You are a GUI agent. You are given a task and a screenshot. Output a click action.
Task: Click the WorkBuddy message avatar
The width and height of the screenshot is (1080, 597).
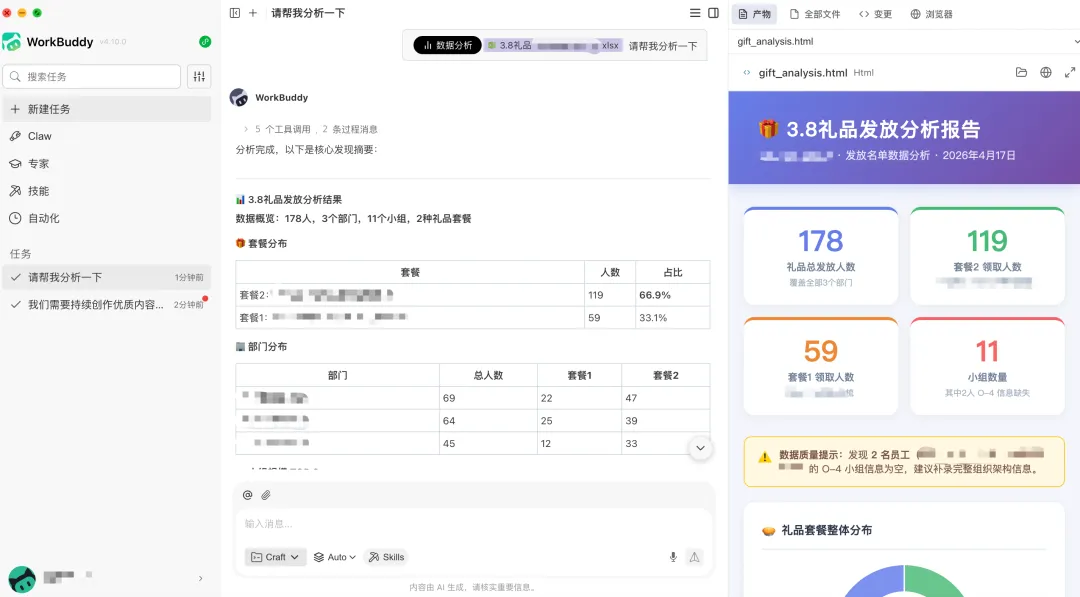pyautogui.click(x=239, y=98)
